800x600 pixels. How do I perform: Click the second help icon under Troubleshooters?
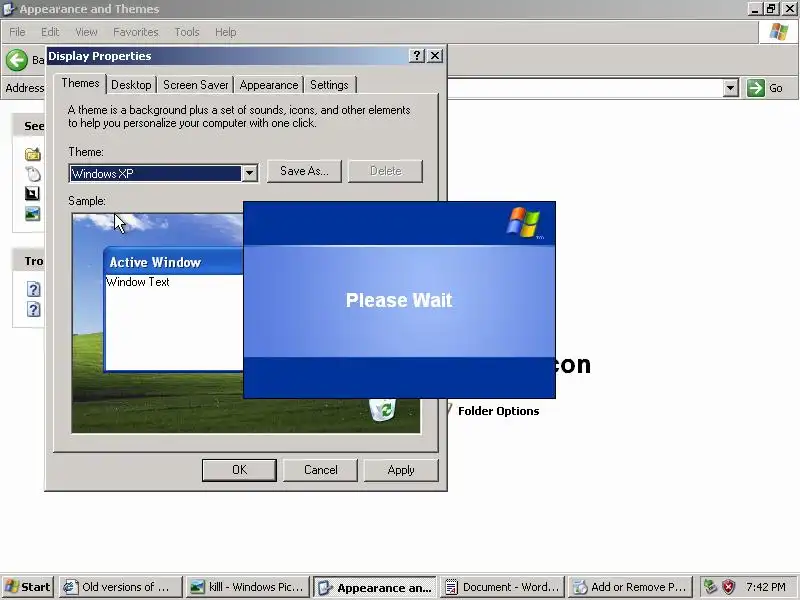tap(34, 309)
